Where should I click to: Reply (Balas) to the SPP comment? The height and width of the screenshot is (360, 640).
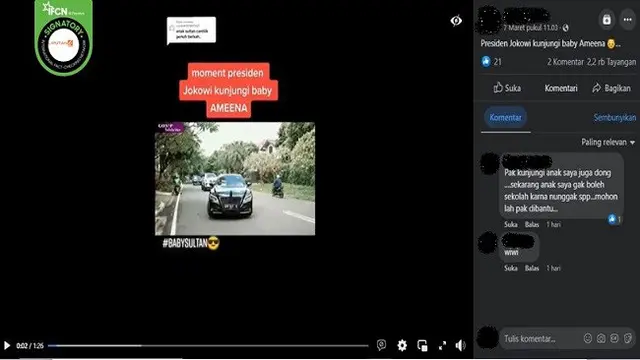click(x=532, y=224)
